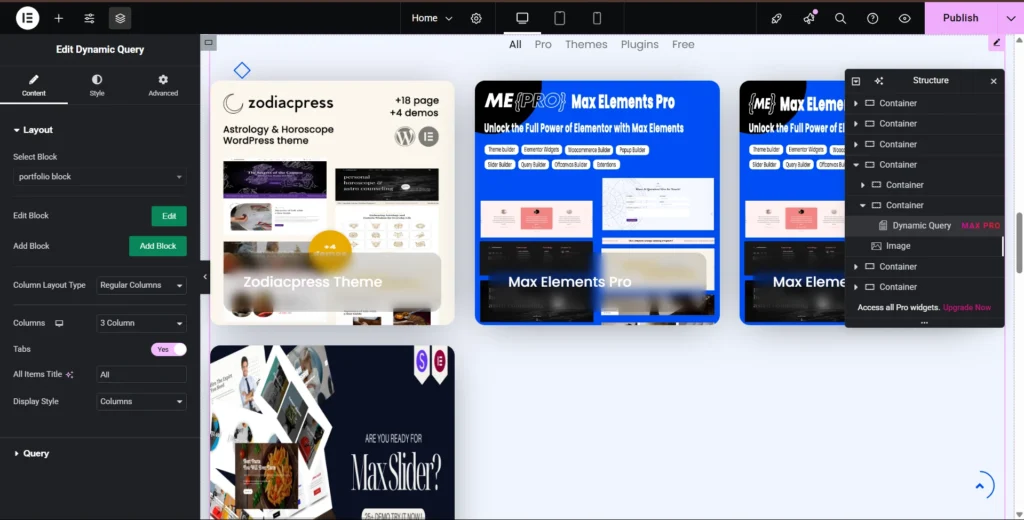
Task: Click the Publish button
Action: 961,18
